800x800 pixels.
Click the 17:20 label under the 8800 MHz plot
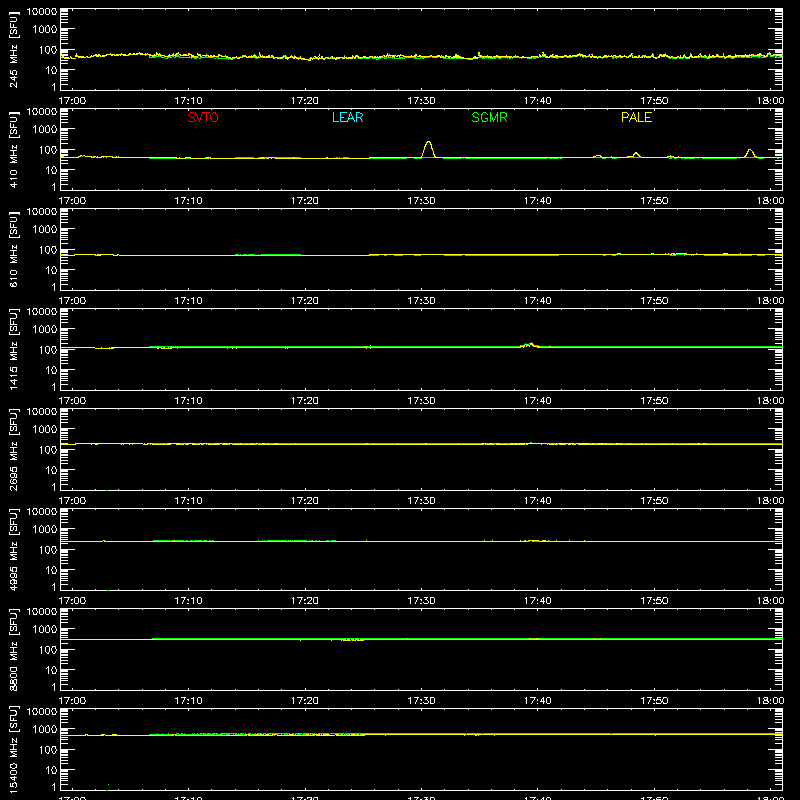[x=305, y=701]
